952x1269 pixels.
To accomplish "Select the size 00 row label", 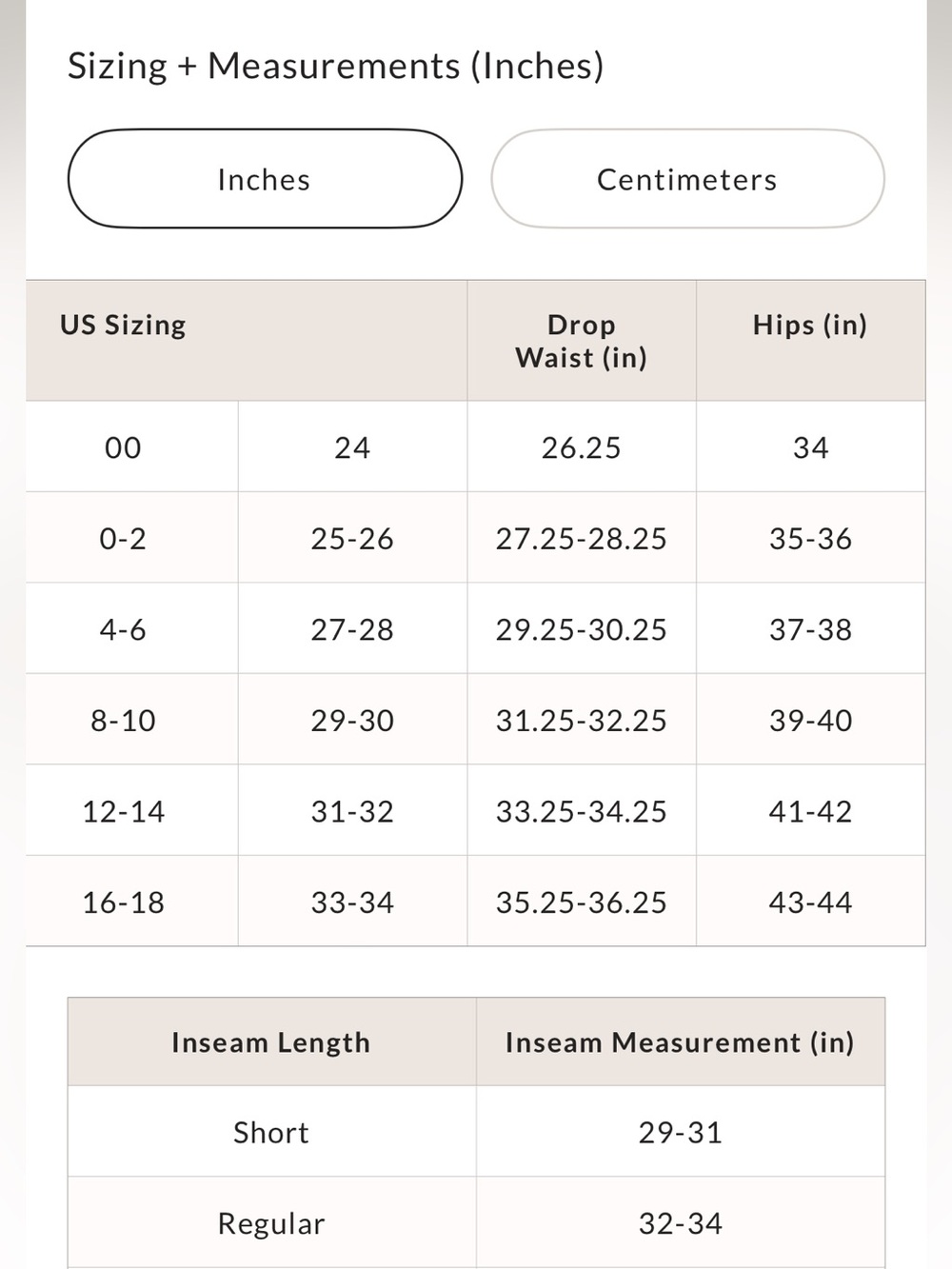I will 123,447.
